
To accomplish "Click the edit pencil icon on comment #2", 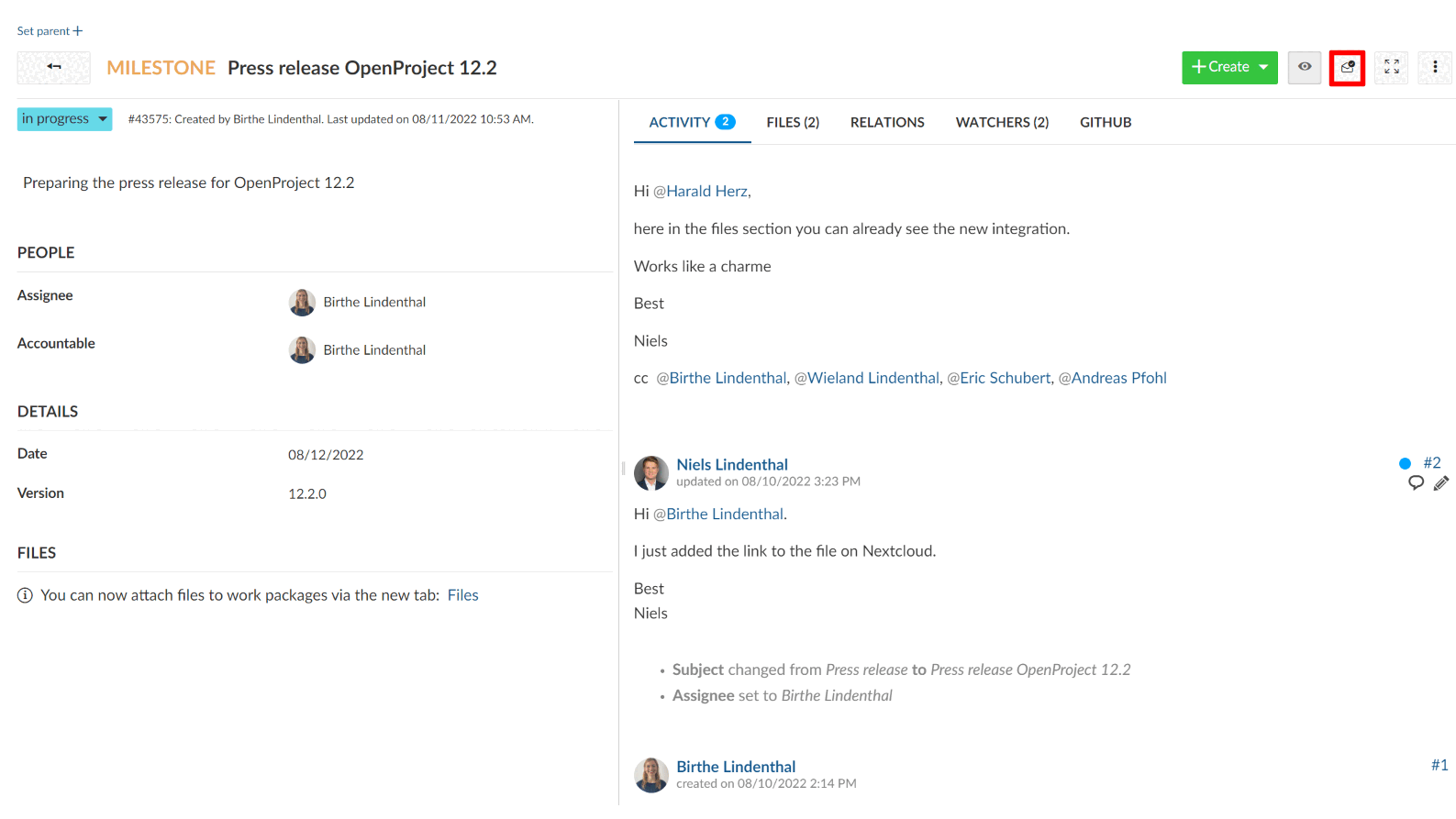I will tap(1441, 482).
